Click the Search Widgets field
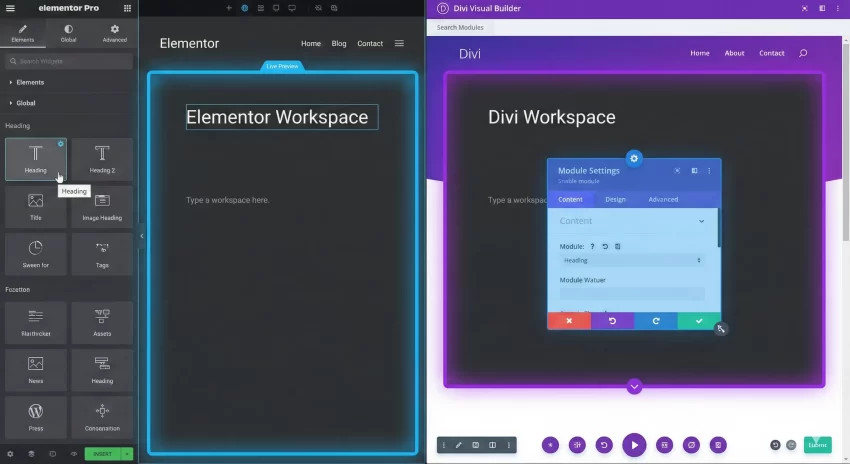 69,61
